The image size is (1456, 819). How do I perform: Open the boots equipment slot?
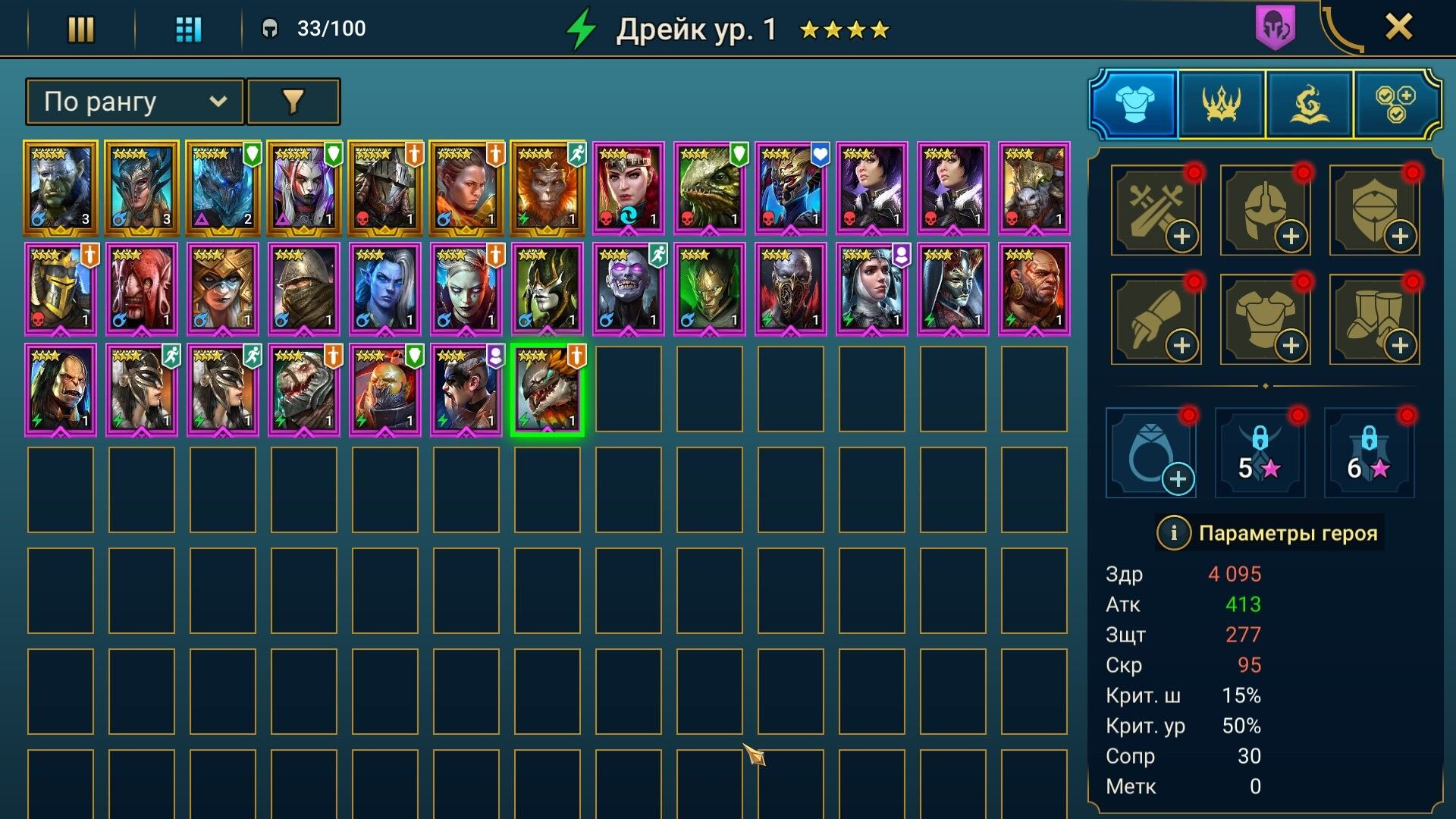1374,319
